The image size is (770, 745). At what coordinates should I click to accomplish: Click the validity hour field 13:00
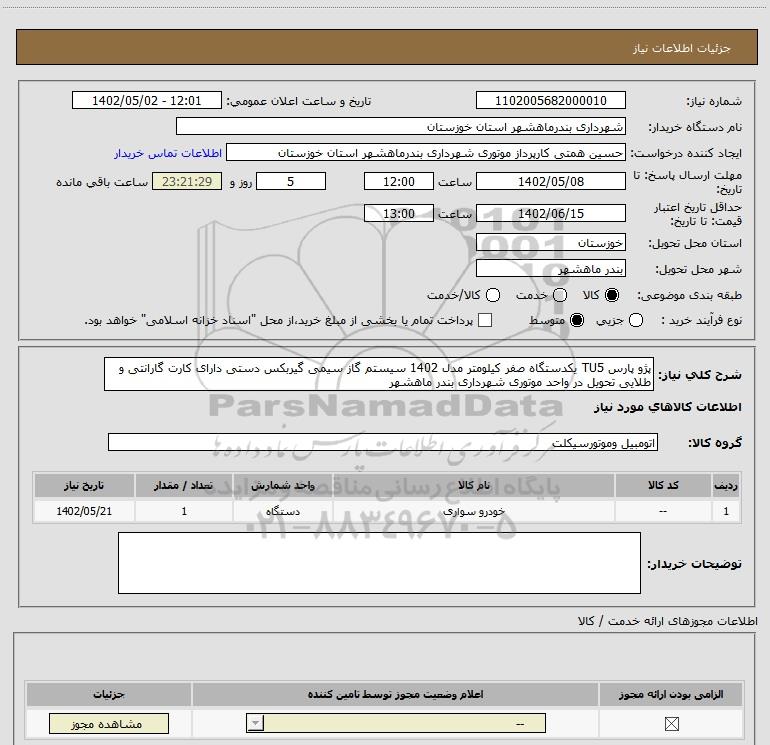point(399,213)
